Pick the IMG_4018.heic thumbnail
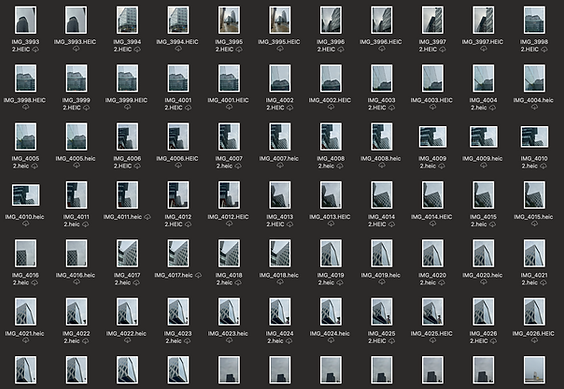 click(280, 253)
